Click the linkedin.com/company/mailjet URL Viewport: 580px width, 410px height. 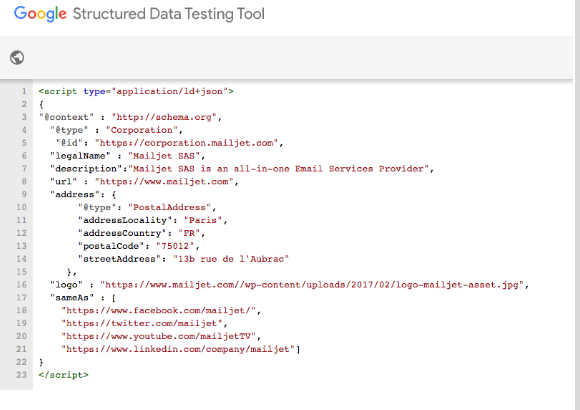pos(178,349)
